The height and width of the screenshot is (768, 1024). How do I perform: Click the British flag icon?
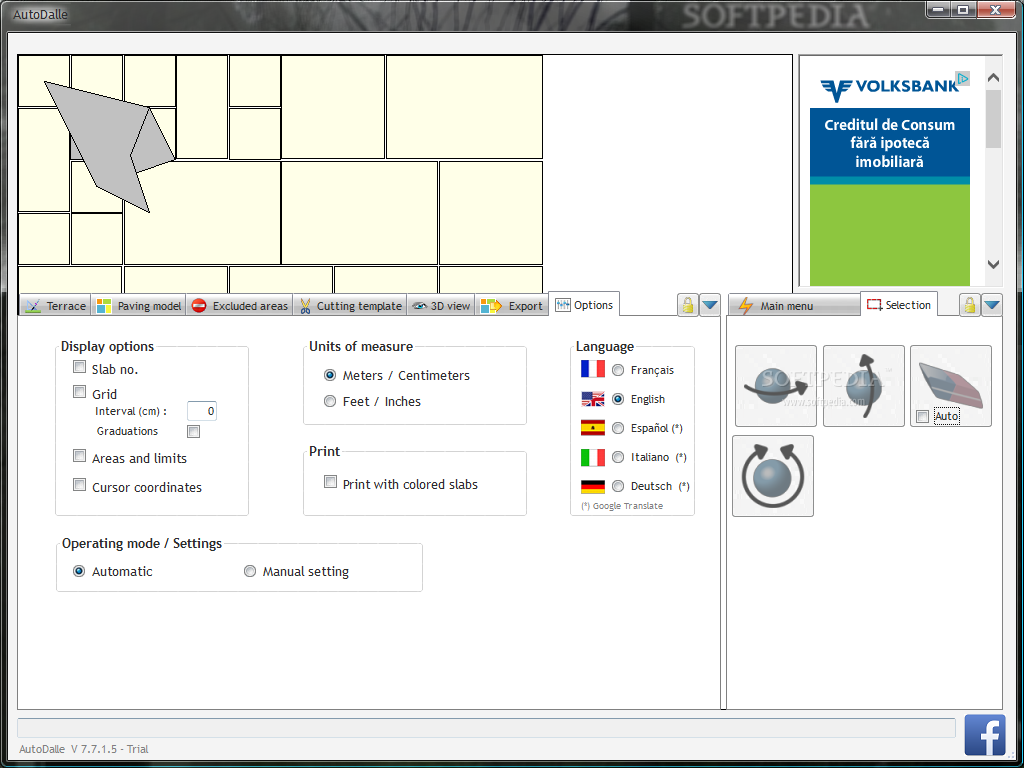coord(593,398)
